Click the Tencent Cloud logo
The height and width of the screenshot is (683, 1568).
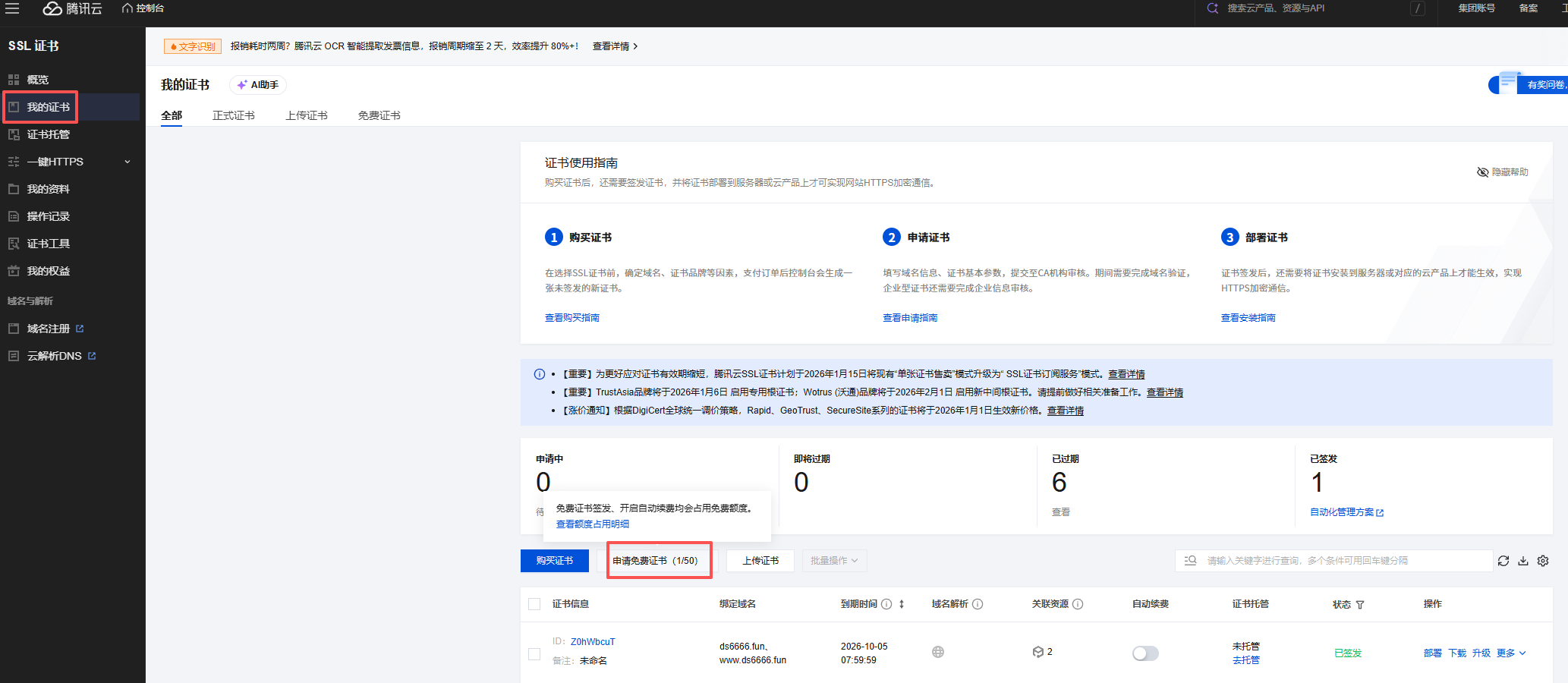(x=72, y=8)
